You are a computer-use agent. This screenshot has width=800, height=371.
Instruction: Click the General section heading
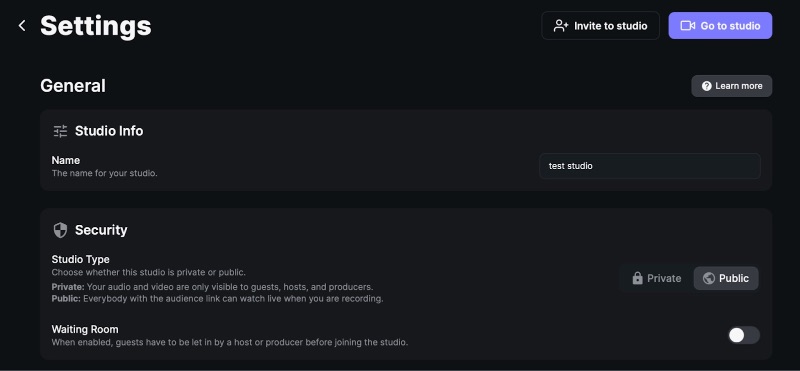pyautogui.click(x=73, y=86)
